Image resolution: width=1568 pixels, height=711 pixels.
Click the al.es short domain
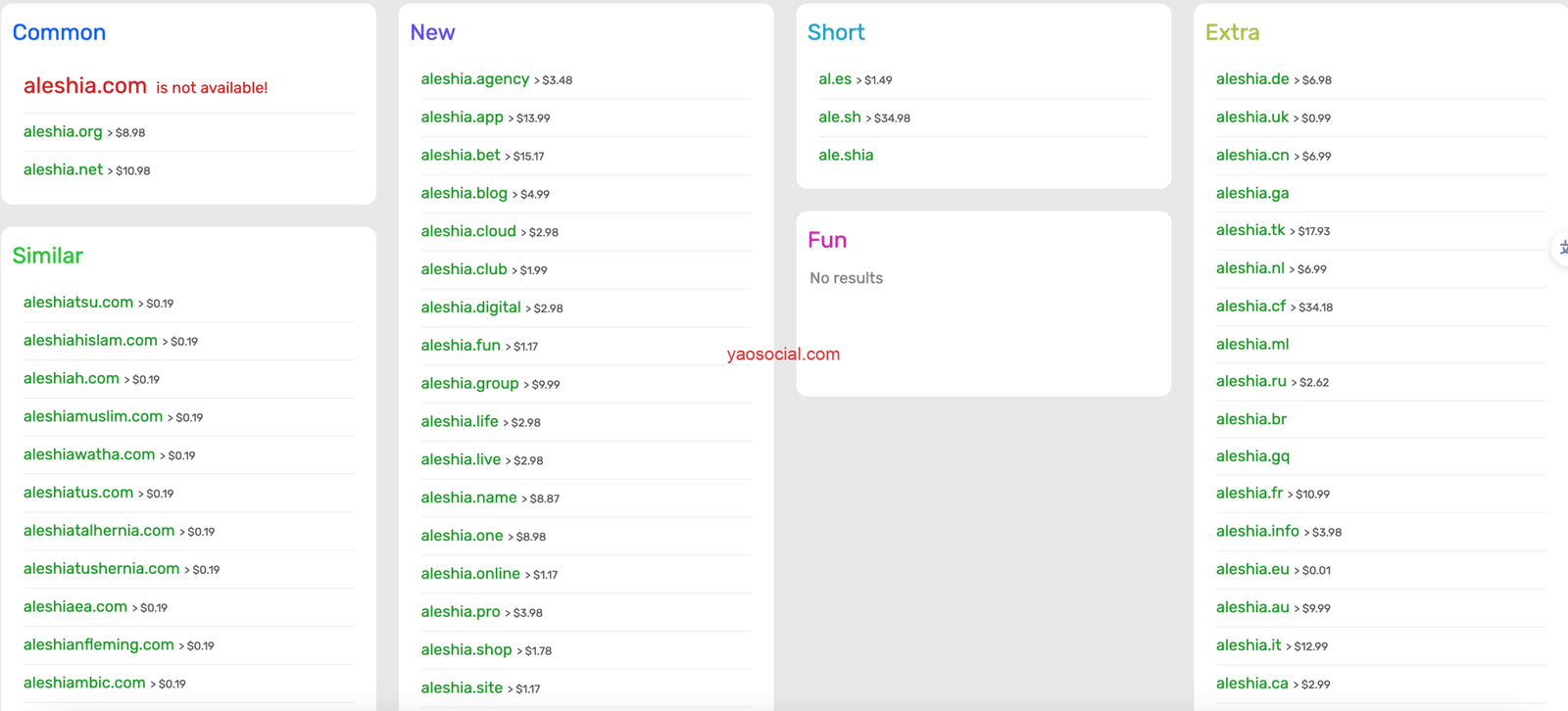pos(835,79)
